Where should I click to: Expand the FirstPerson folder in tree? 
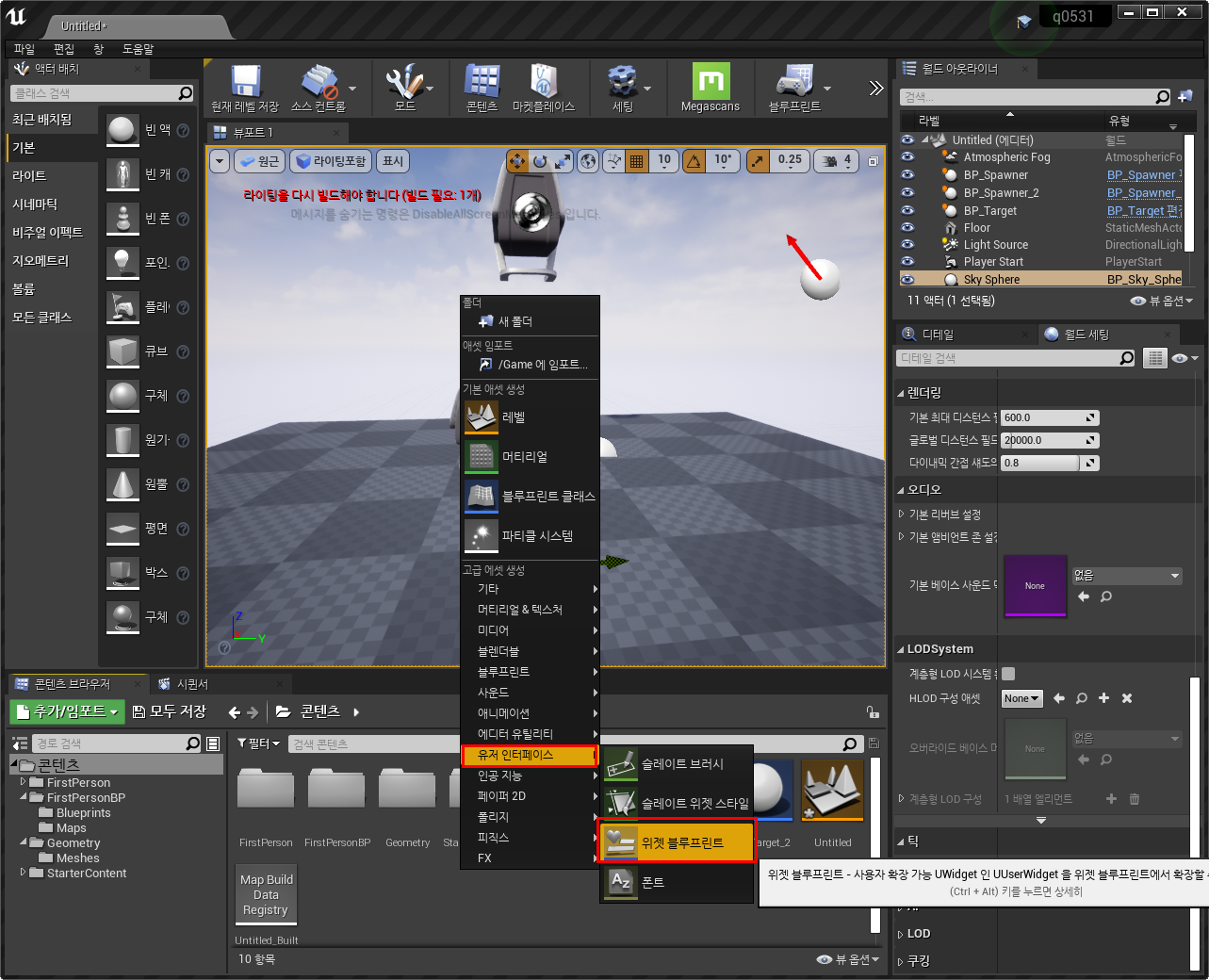tap(23, 781)
